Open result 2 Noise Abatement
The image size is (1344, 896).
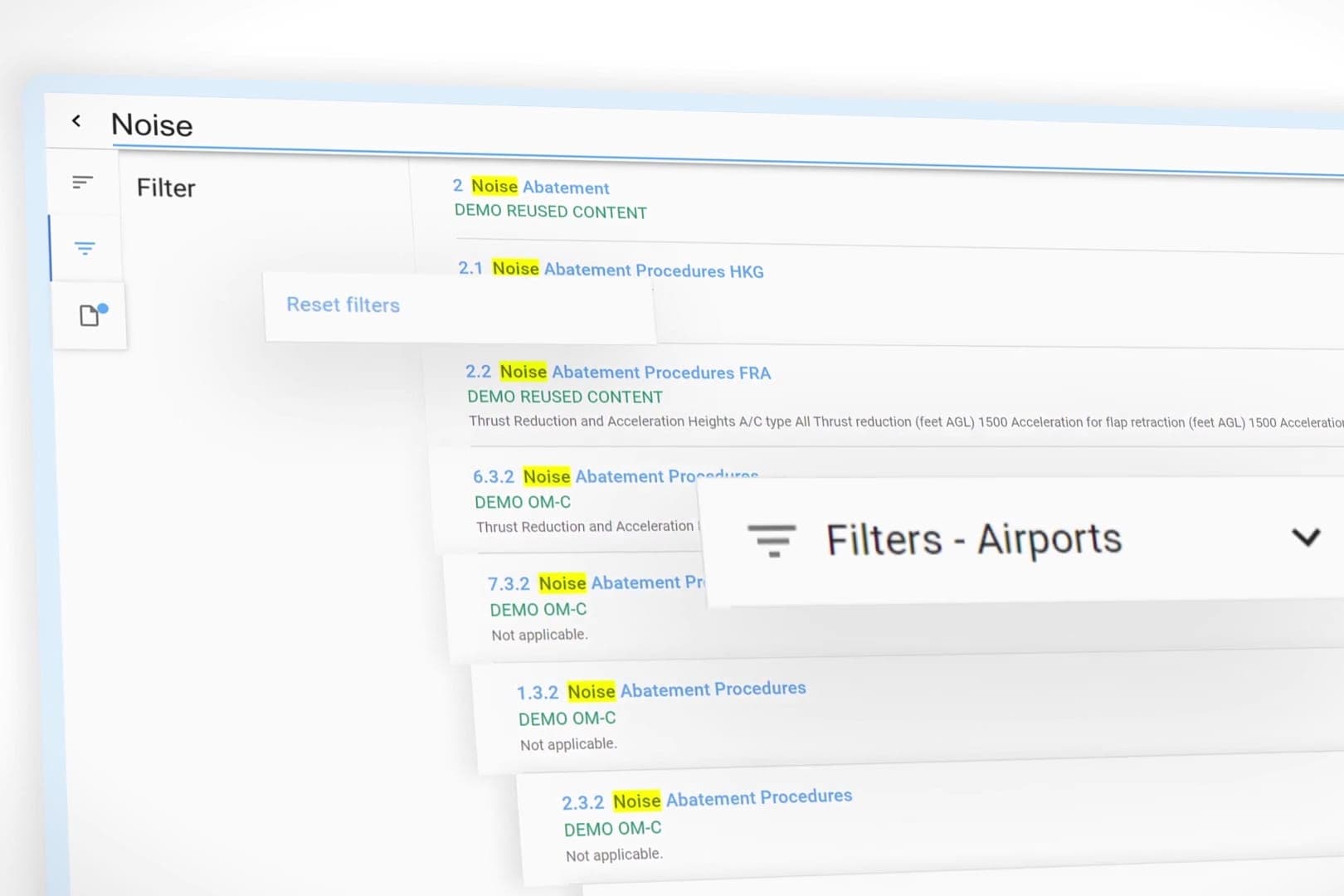pos(539,187)
